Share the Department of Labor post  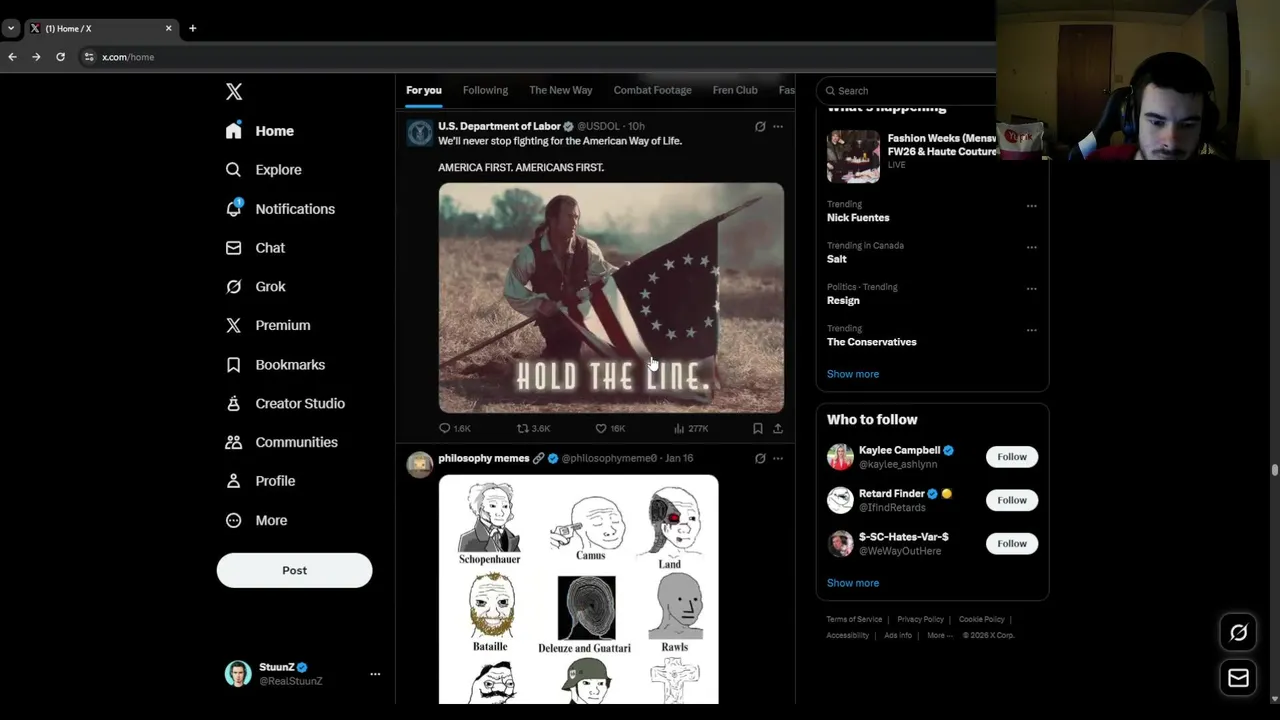(x=778, y=428)
